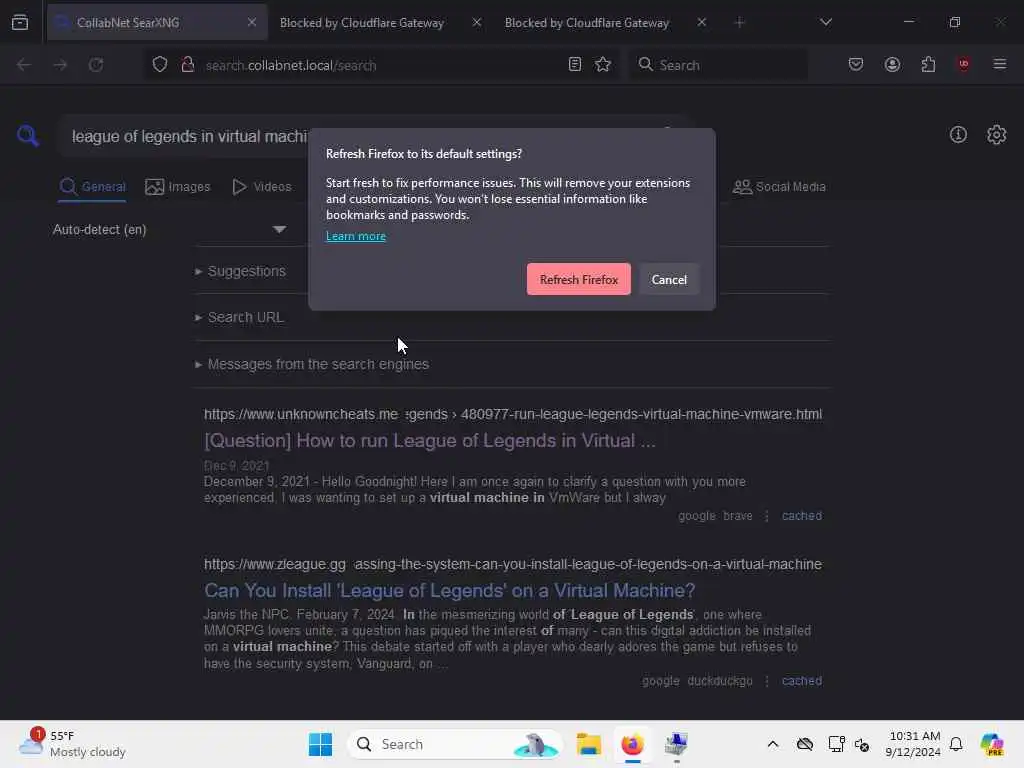The height and width of the screenshot is (768, 1024).
Task: Open the Windows Start button
Action: 320,744
